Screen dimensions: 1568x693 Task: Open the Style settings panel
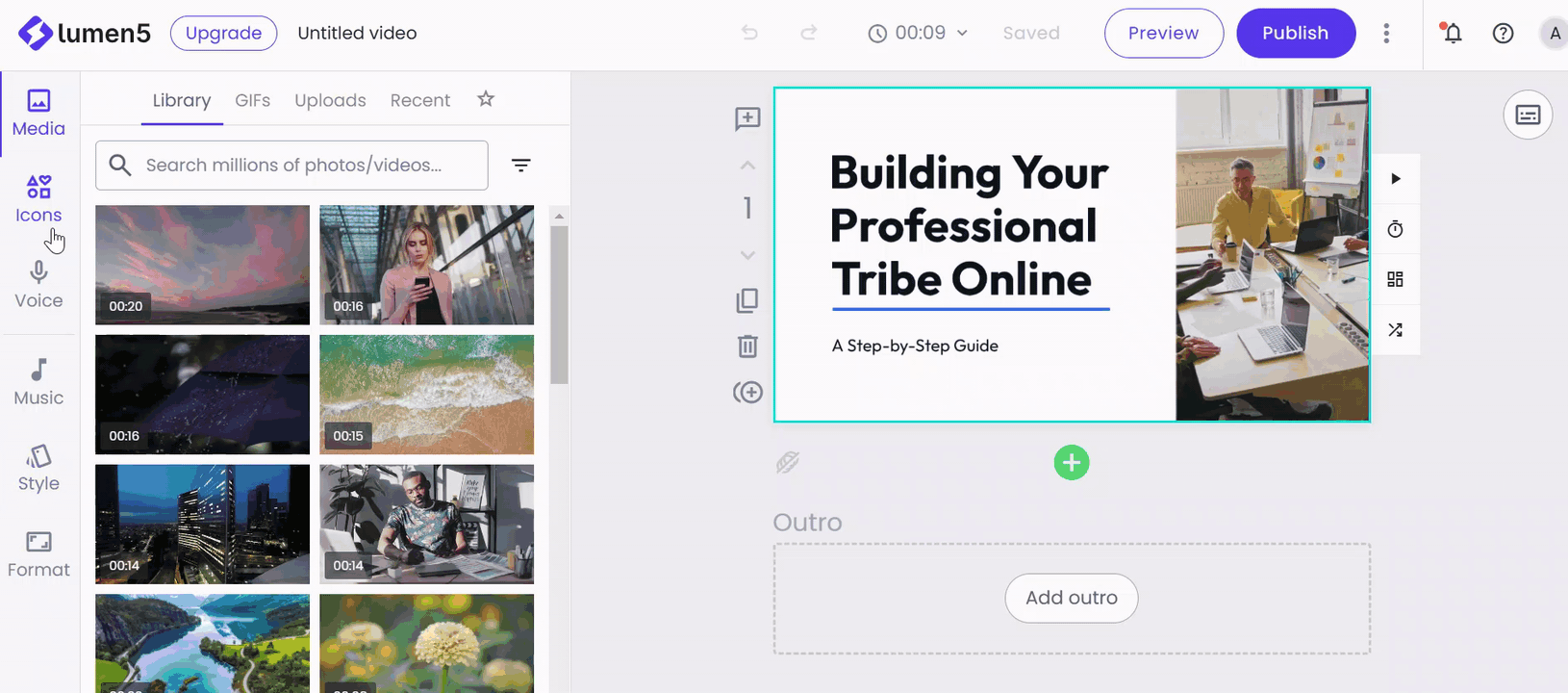click(38, 468)
